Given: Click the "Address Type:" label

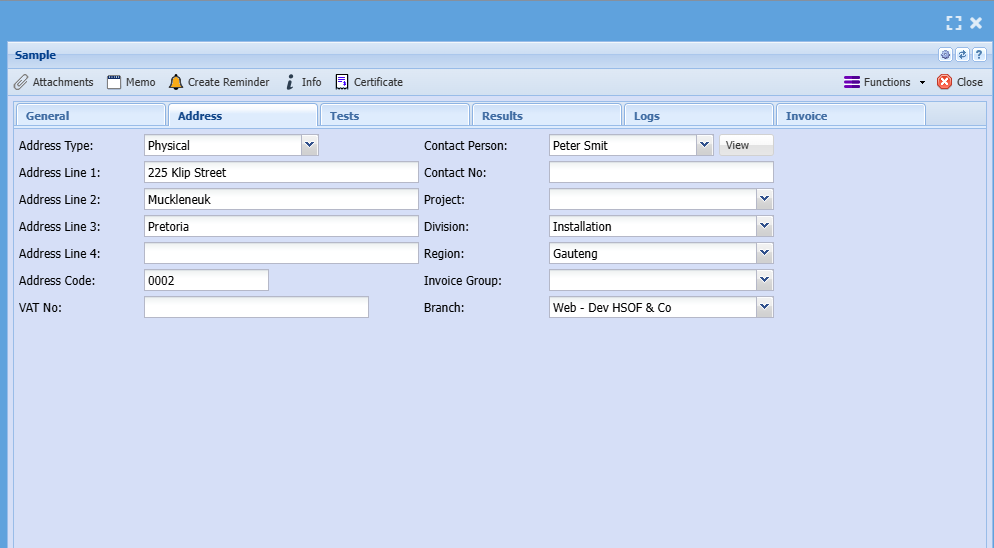Looking at the screenshot, I should [x=56, y=146].
